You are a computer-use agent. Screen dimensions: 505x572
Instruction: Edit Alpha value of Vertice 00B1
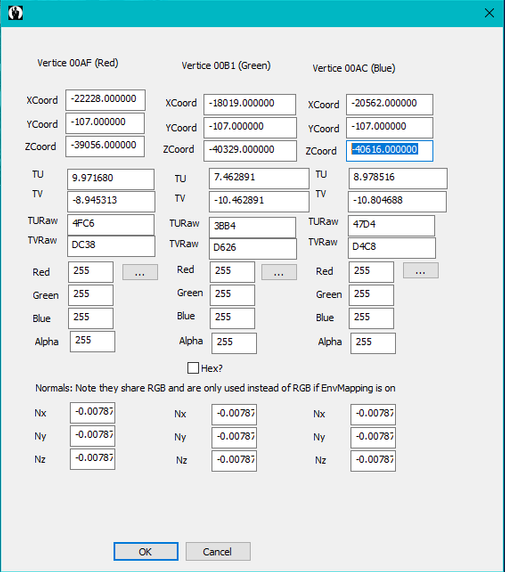click(234, 343)
